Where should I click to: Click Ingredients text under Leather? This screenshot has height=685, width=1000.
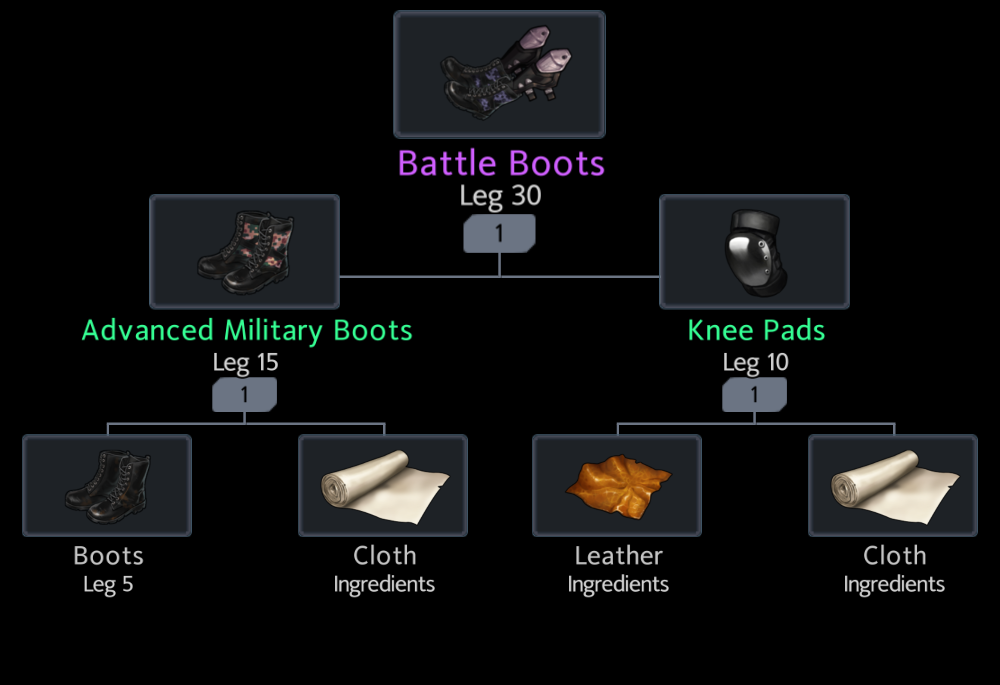pyautogui.click(x=618, y=584)
